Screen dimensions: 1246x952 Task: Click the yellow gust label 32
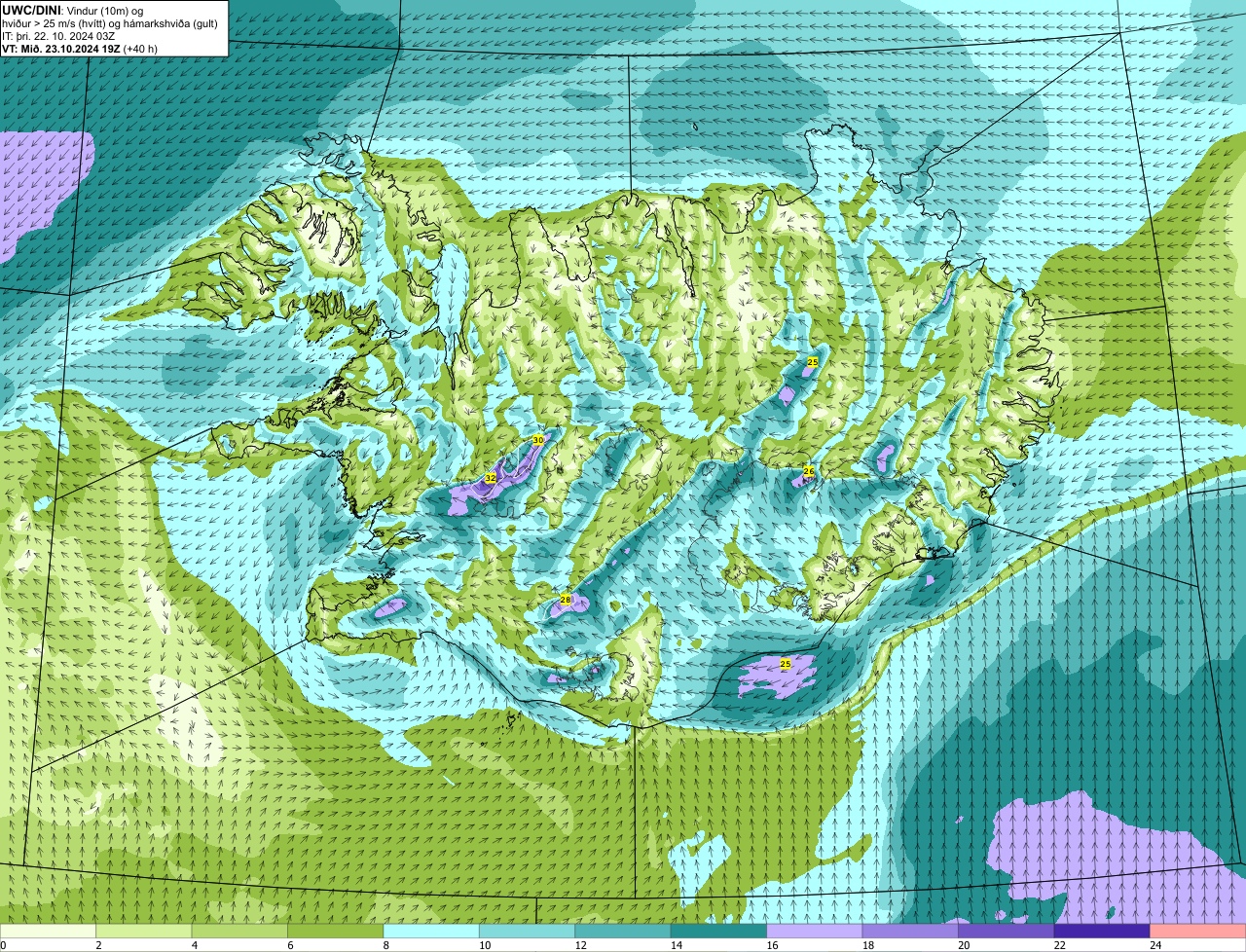tap(490, 479)
